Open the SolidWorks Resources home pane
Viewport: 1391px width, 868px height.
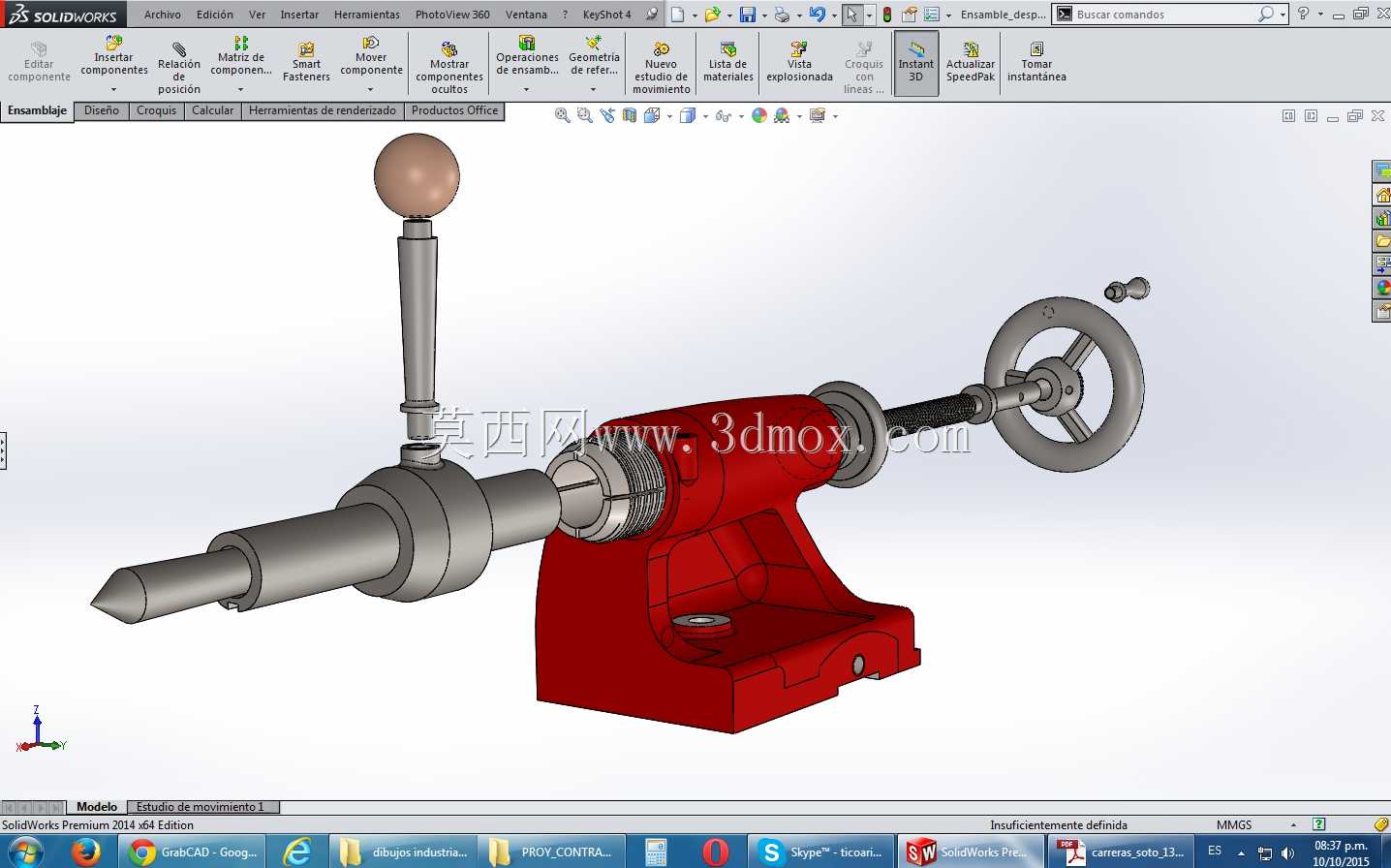[x=1382, y=195]
